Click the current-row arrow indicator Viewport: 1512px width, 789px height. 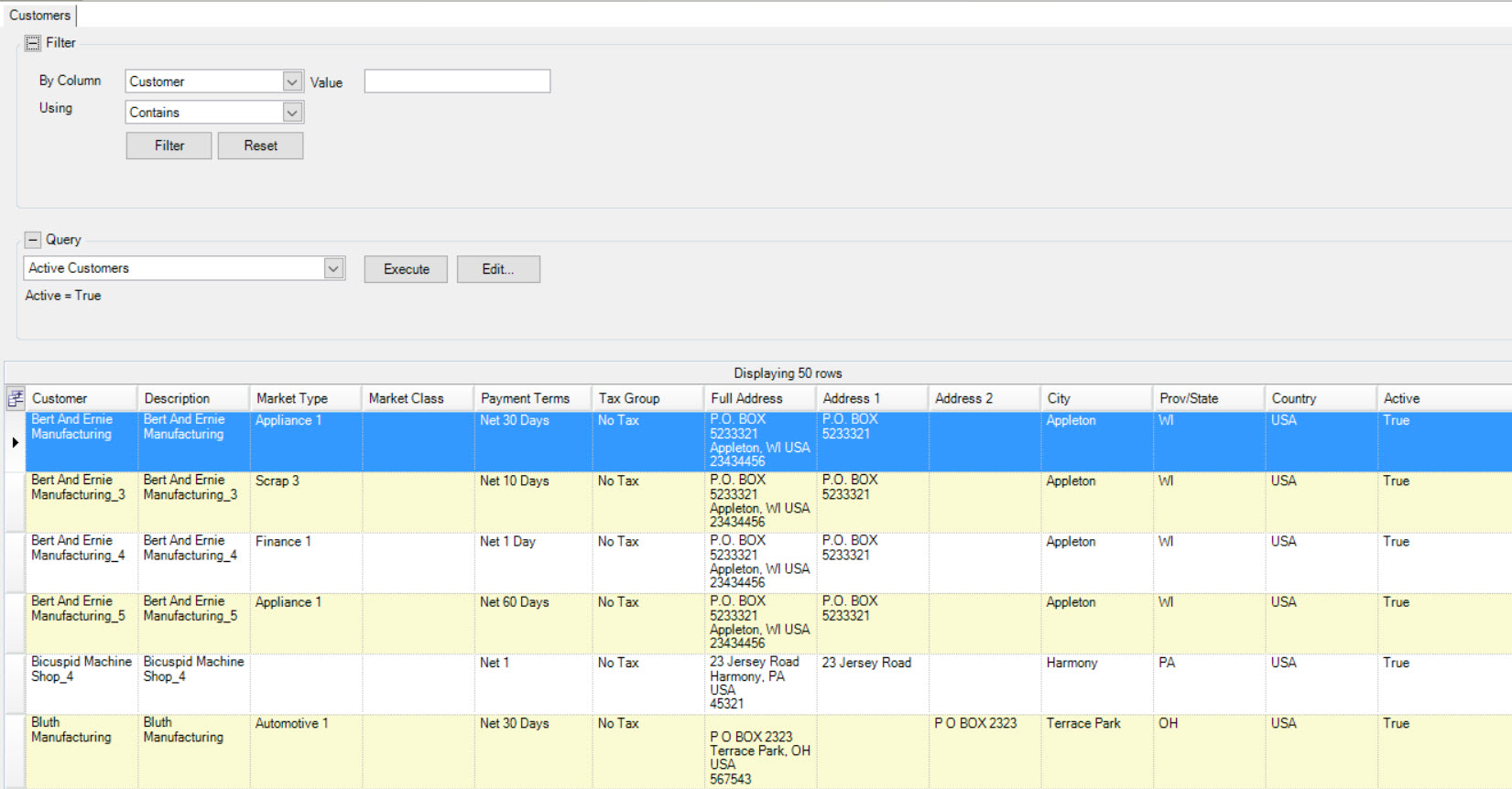(x=16, y=442)
